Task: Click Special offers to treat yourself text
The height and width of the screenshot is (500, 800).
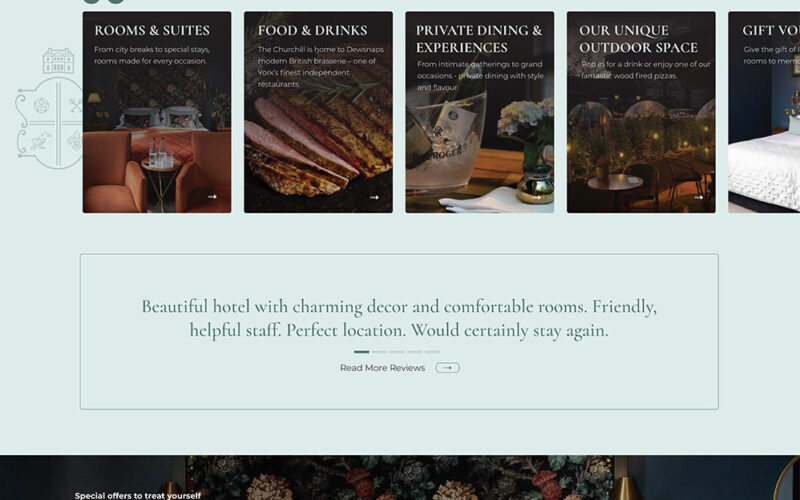Action: (x=138, y=495)
